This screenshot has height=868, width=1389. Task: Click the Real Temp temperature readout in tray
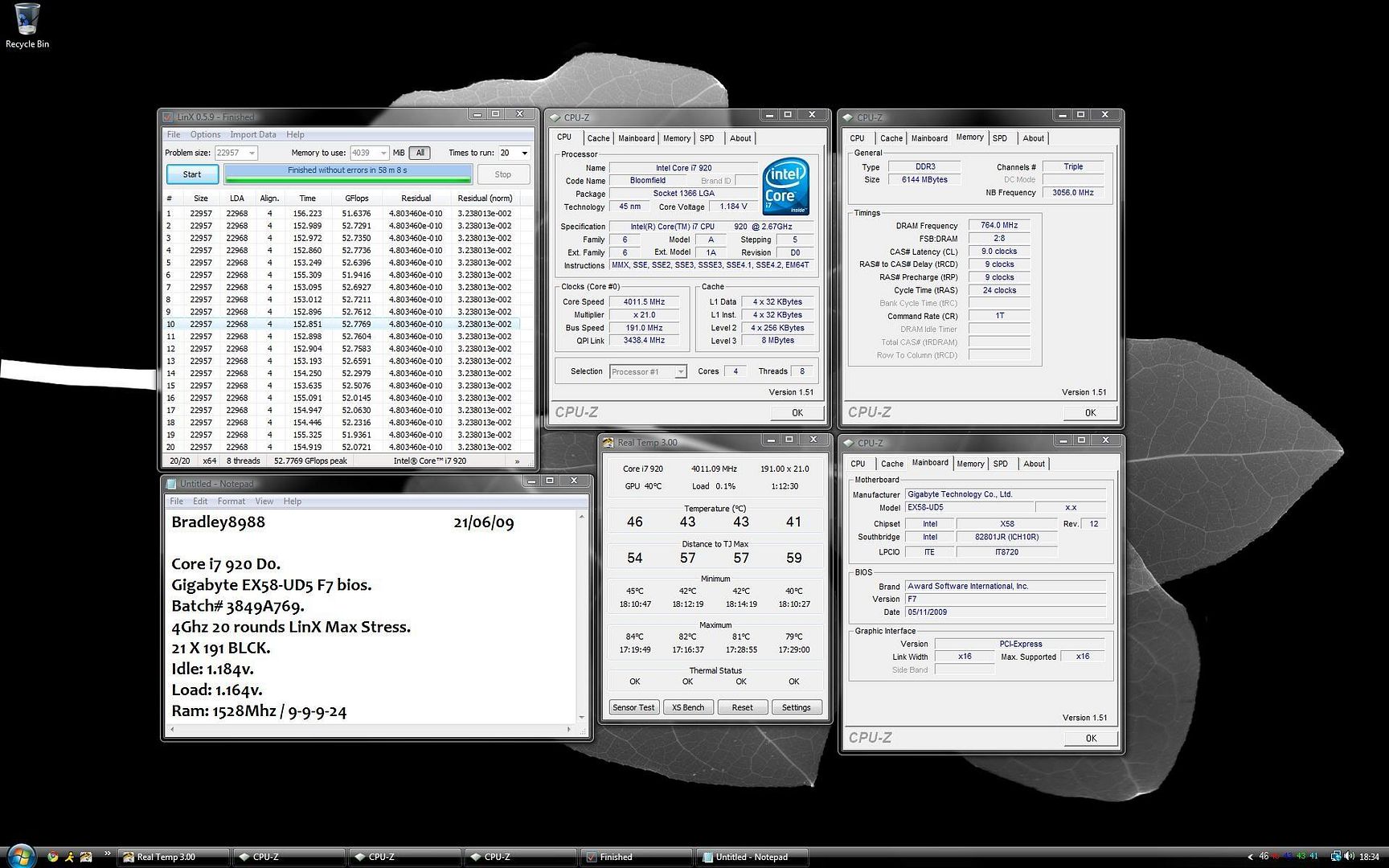(1289, 857)
